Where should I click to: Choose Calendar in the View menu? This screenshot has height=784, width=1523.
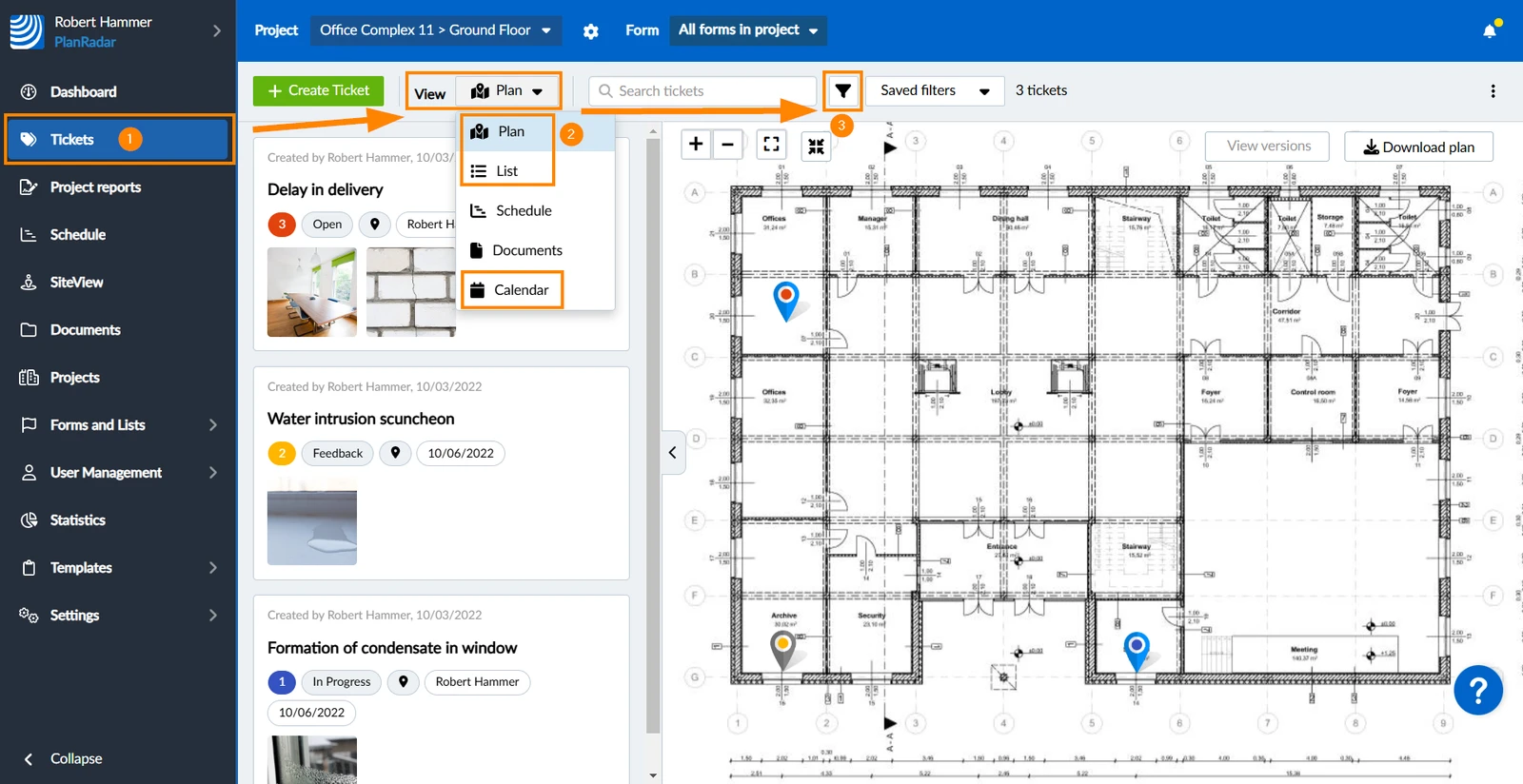pos(512,289)
